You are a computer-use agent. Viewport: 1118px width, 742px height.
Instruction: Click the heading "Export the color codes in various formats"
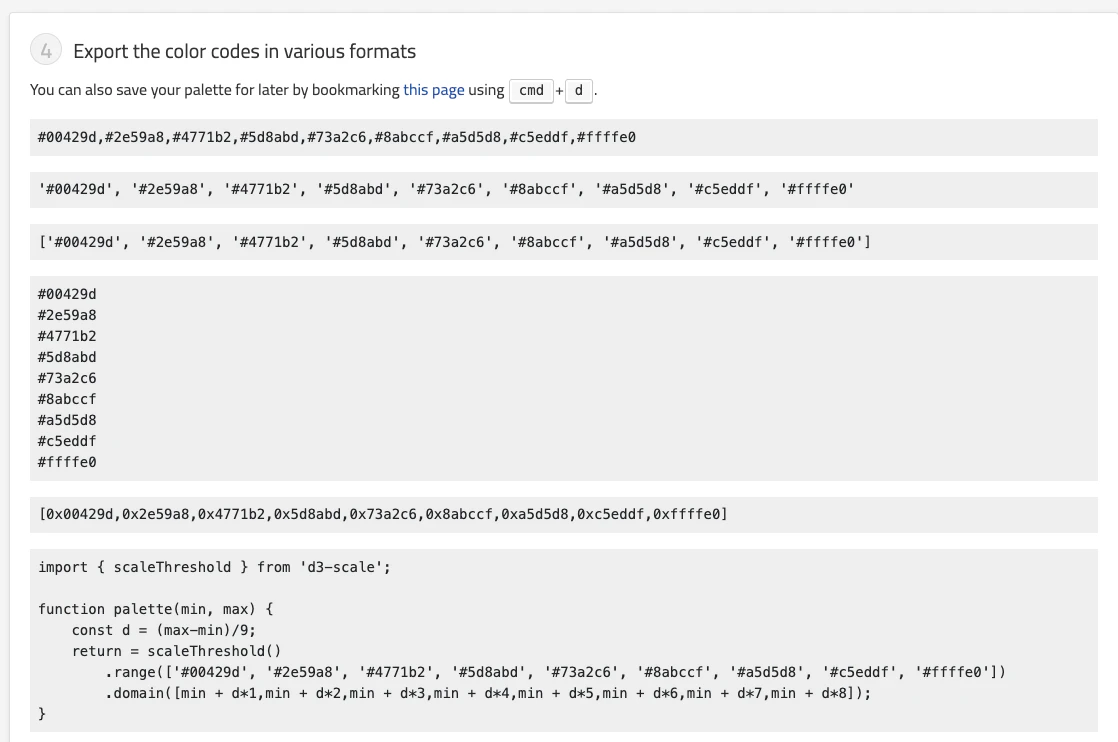pos(245,51)
